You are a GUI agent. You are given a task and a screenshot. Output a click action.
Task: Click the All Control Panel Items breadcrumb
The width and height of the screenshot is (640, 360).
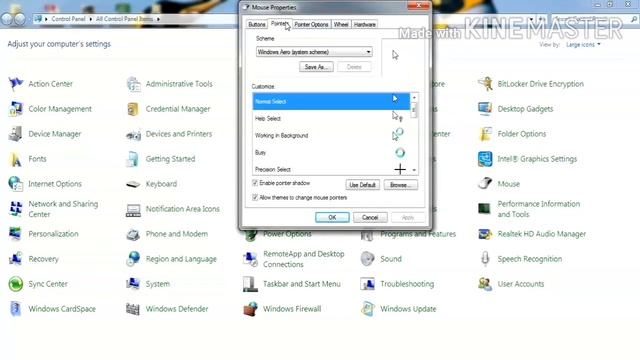click(124, 19)
